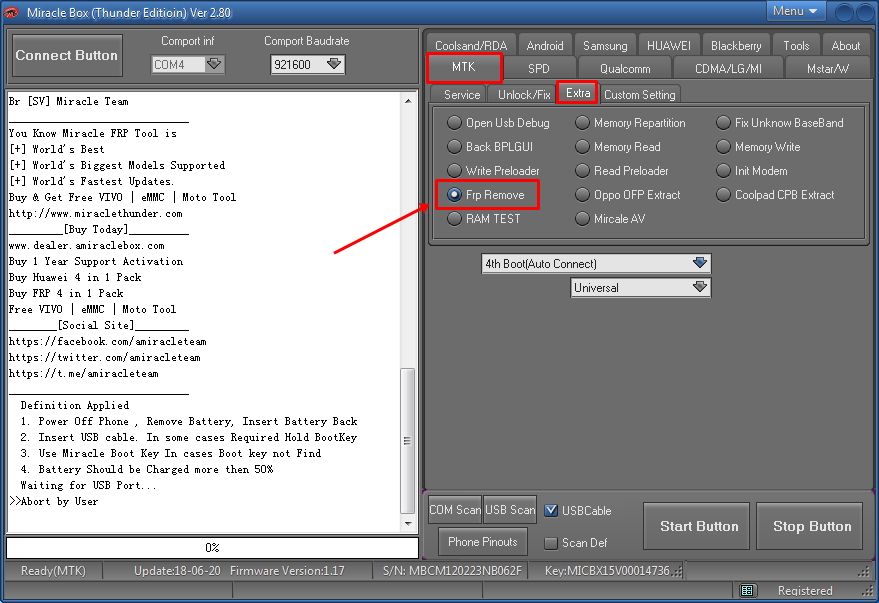This screenshot has height=603, width=879.
Task: Switch to the MTK tab
Action: point(464,67)
